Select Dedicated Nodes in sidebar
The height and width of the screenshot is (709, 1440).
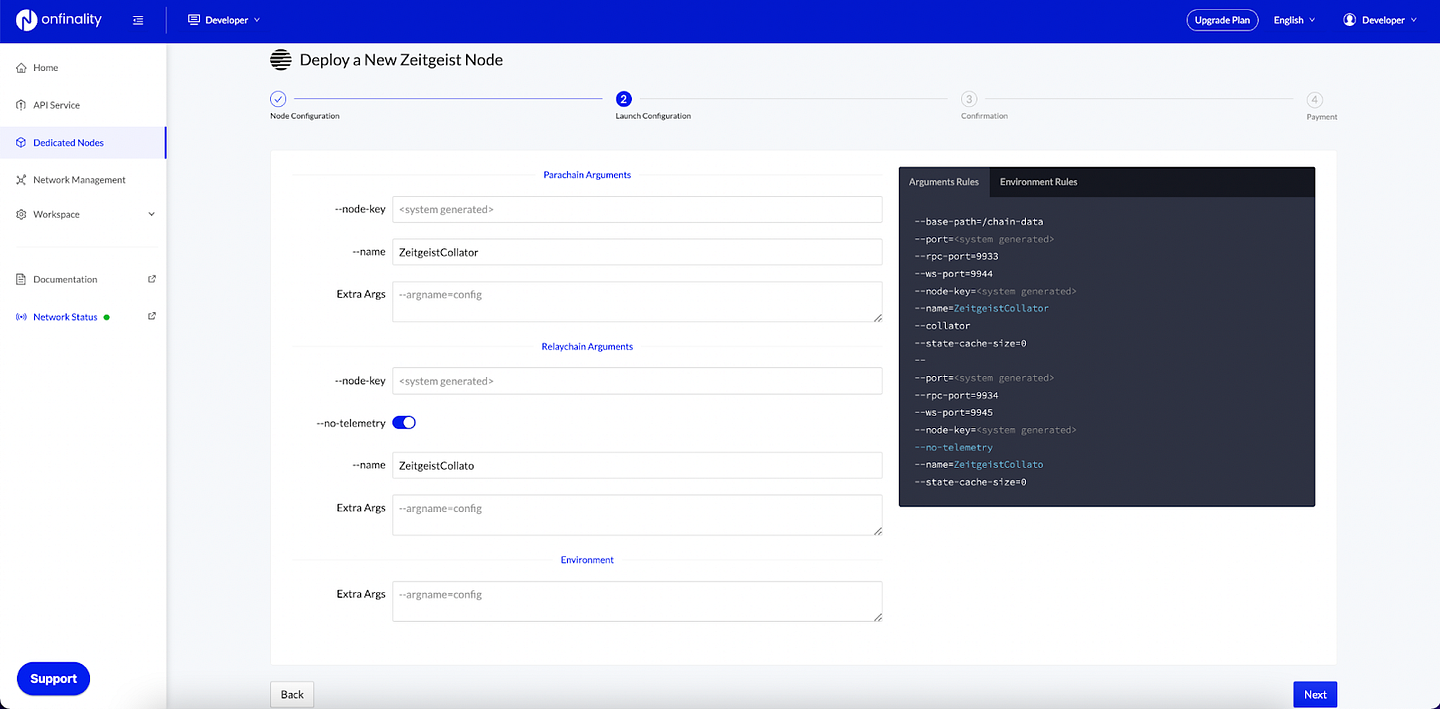[83, 142]
